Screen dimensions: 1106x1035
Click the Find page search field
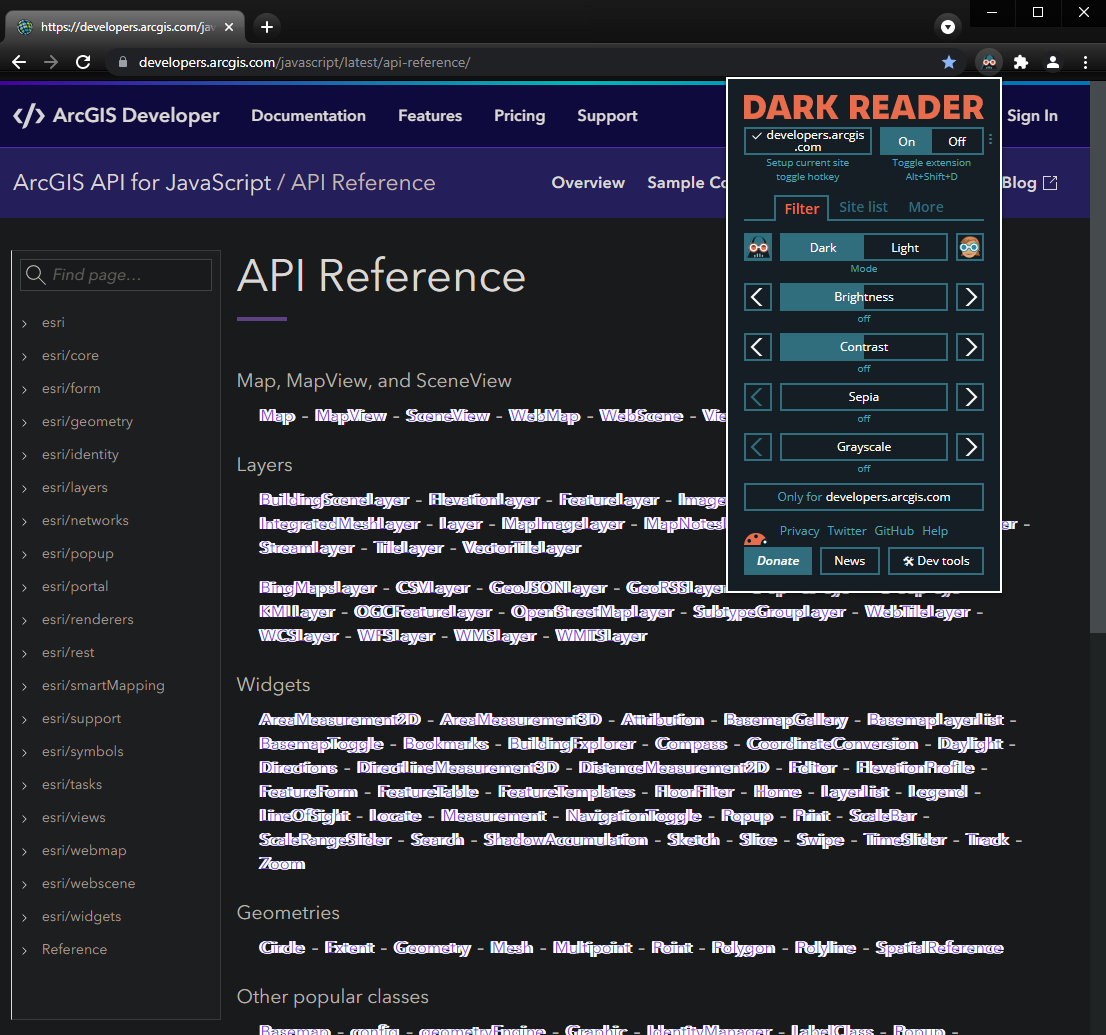pyautogui.click(x=116, y=274)
